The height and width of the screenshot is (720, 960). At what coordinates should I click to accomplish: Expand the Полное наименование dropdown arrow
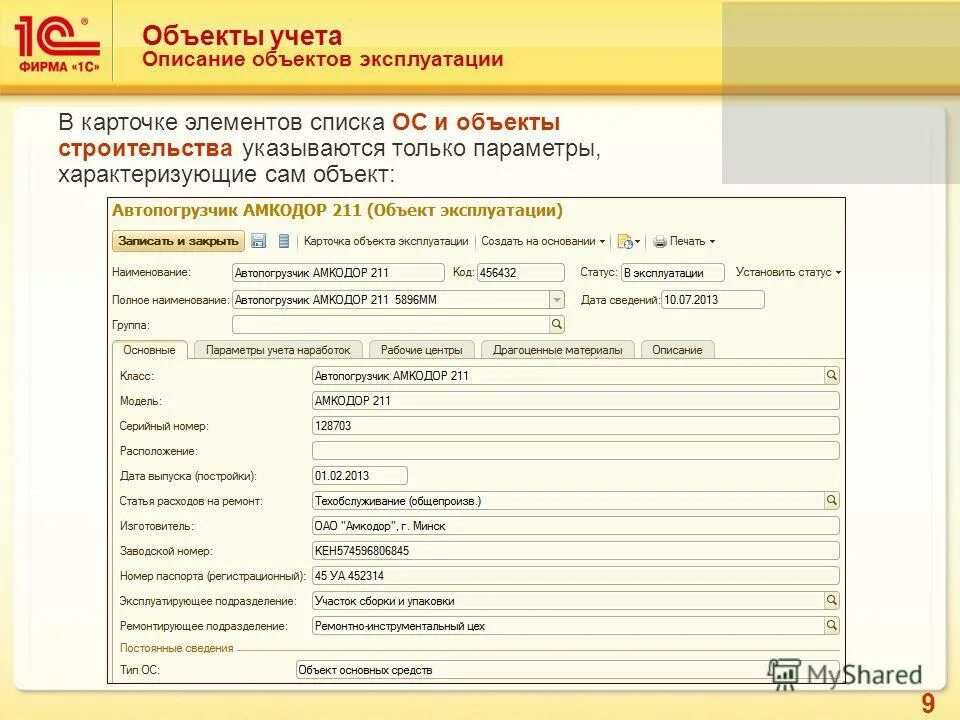click(x=556, y=297)
